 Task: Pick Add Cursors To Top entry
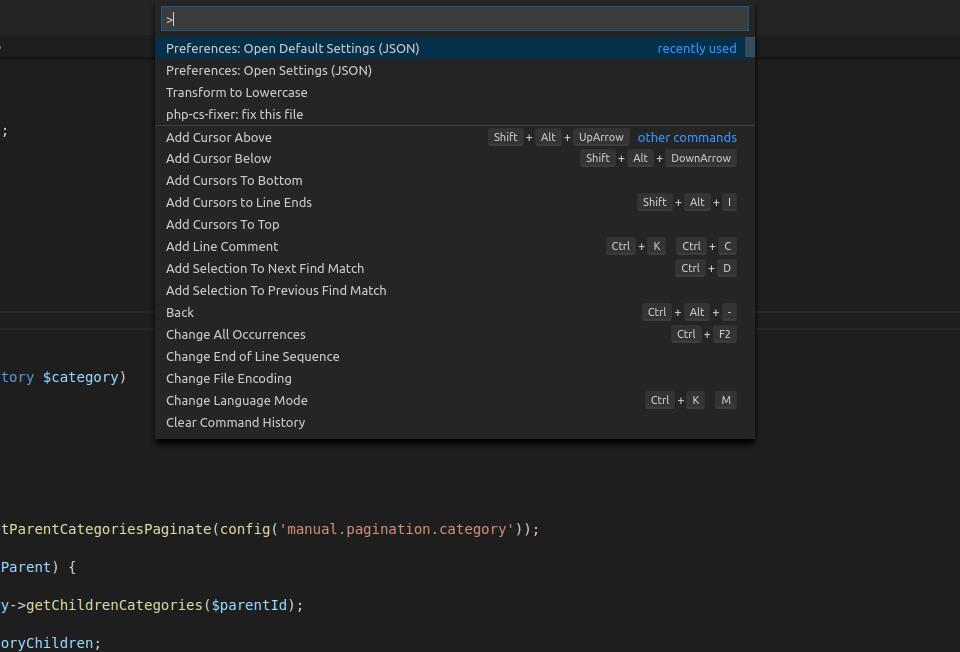click(x=223, y=224)
